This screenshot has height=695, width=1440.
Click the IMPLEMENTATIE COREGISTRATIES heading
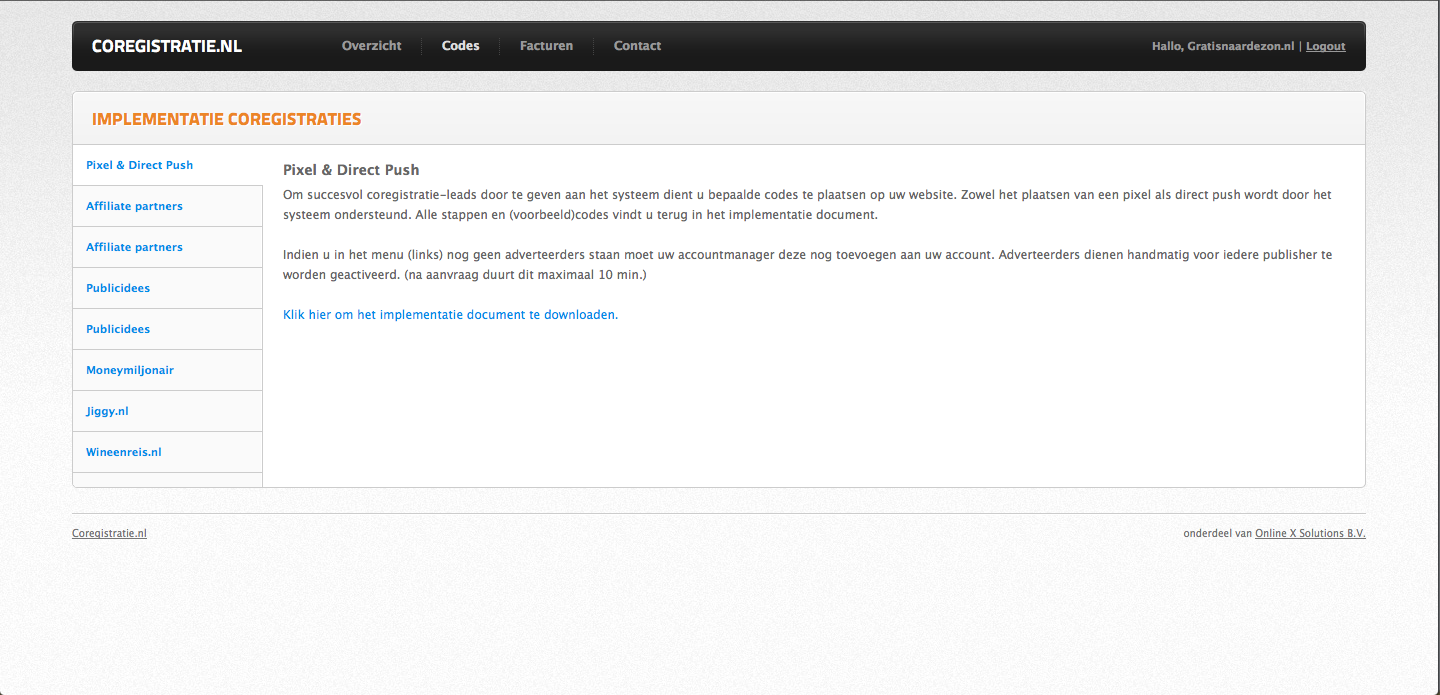(x=227, y=119)
